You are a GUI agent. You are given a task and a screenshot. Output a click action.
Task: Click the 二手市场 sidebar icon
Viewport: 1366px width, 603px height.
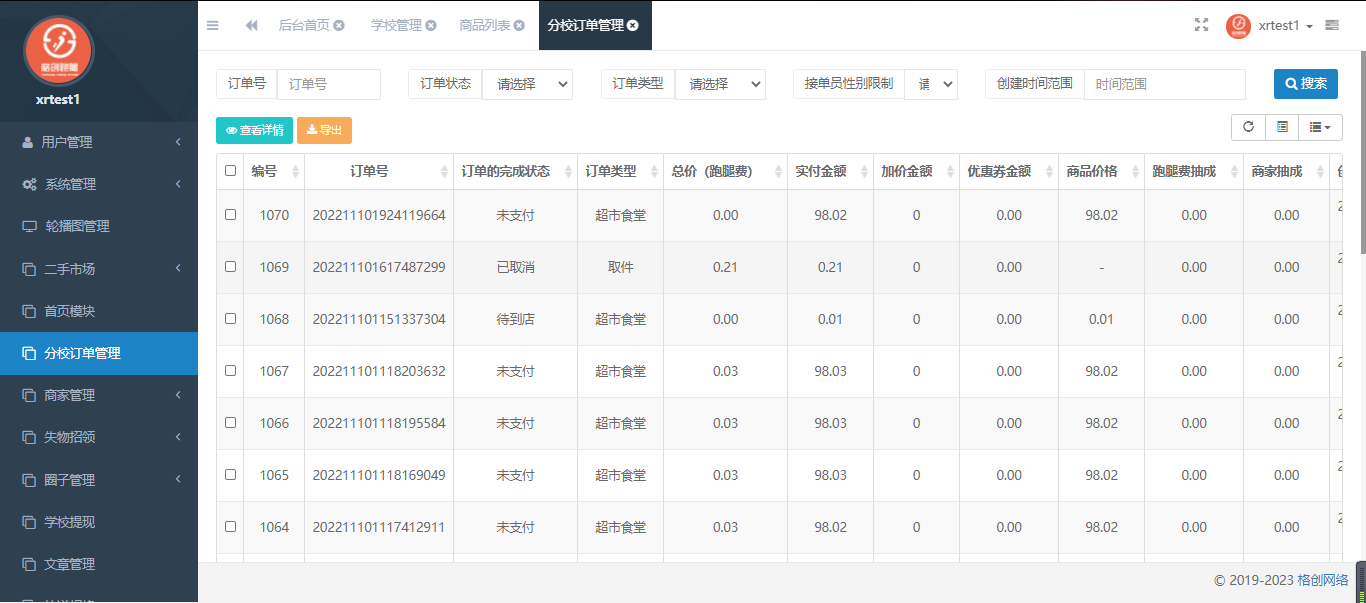point(29,269)
